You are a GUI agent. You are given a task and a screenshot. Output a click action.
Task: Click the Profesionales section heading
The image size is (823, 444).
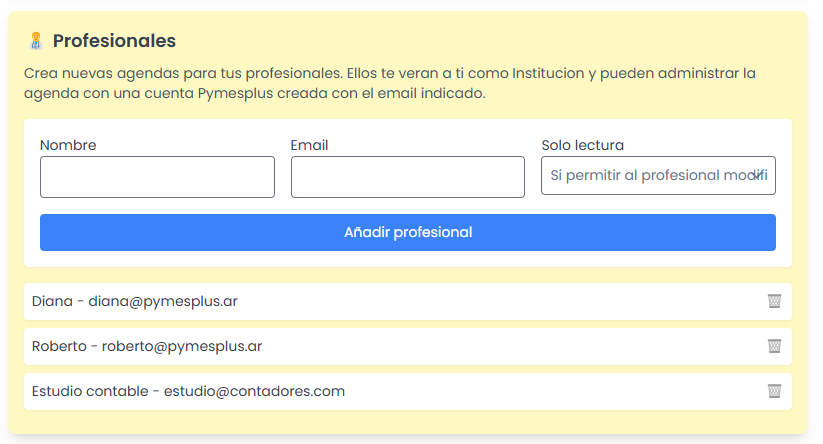coord(114,41)
